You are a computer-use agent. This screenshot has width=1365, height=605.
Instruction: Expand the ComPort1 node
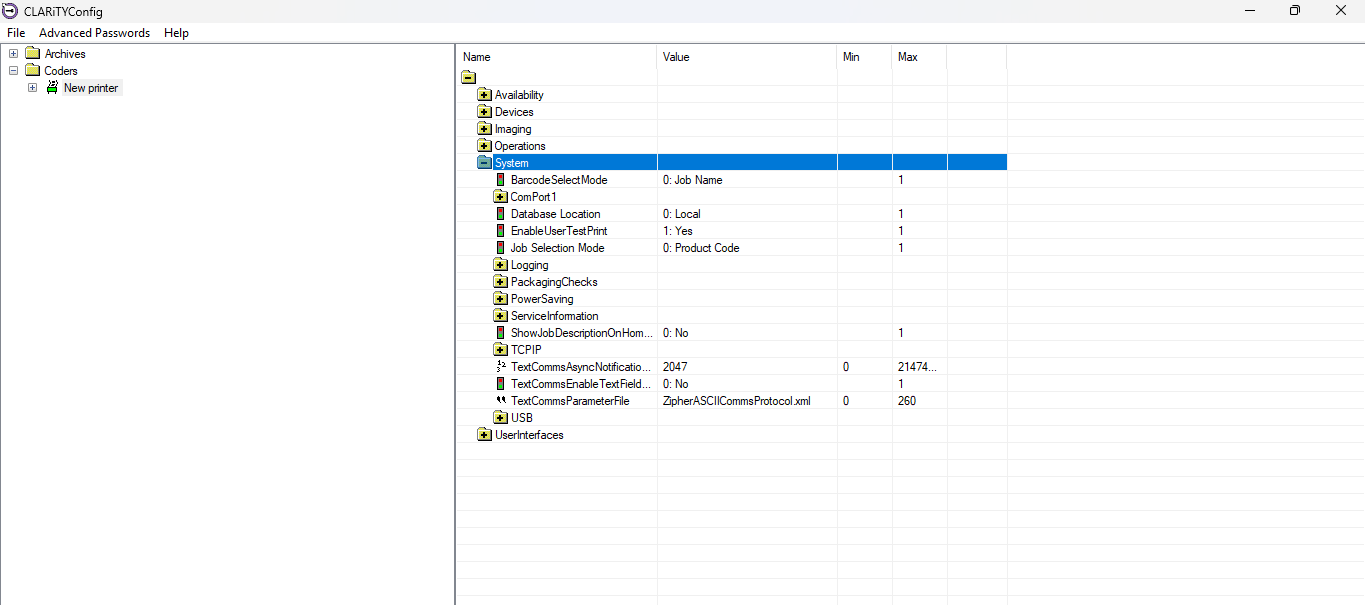[x=501, y=197]
